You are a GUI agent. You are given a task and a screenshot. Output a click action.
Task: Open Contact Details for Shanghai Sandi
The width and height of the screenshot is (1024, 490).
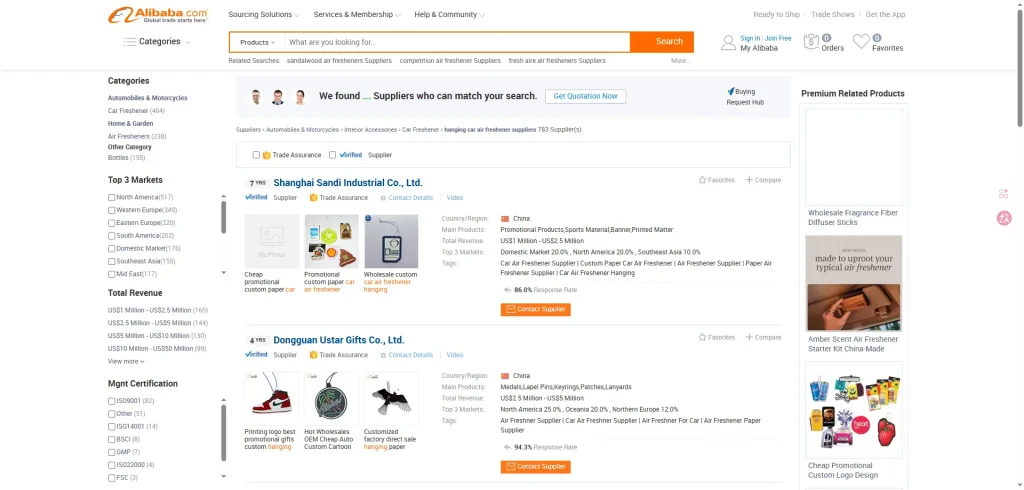coord(410,198)
